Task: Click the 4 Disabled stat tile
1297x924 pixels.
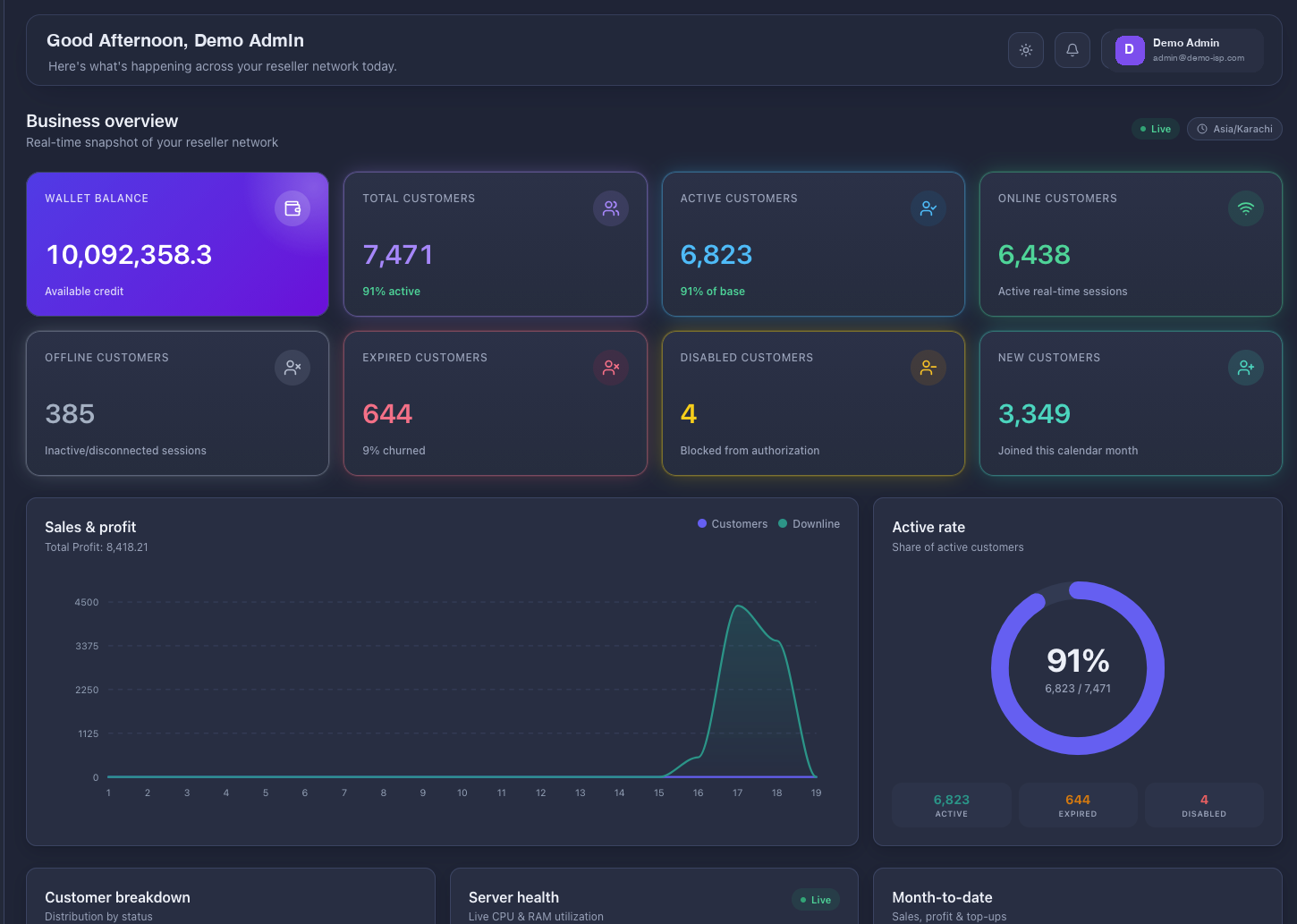Action: (1204, 805)
